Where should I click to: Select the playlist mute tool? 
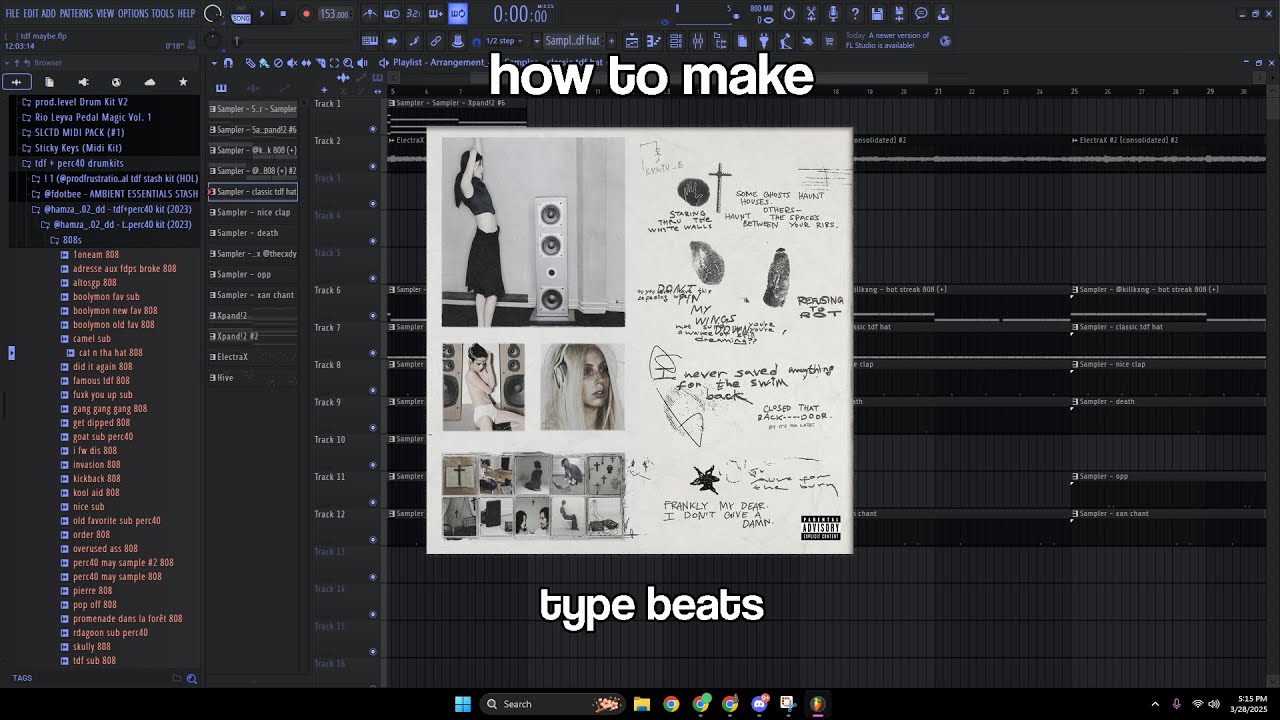[x=291, y=63]
